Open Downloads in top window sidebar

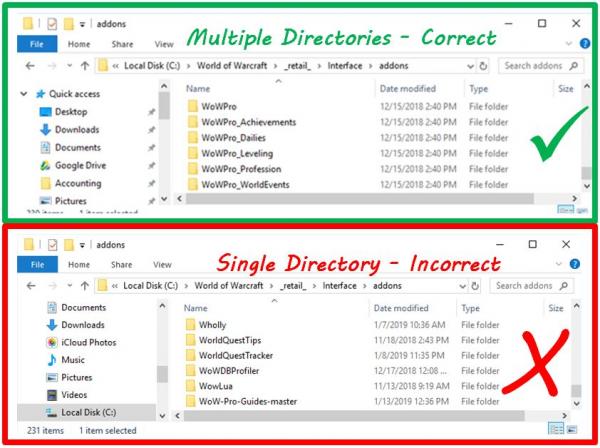click(x=69, y=130)
